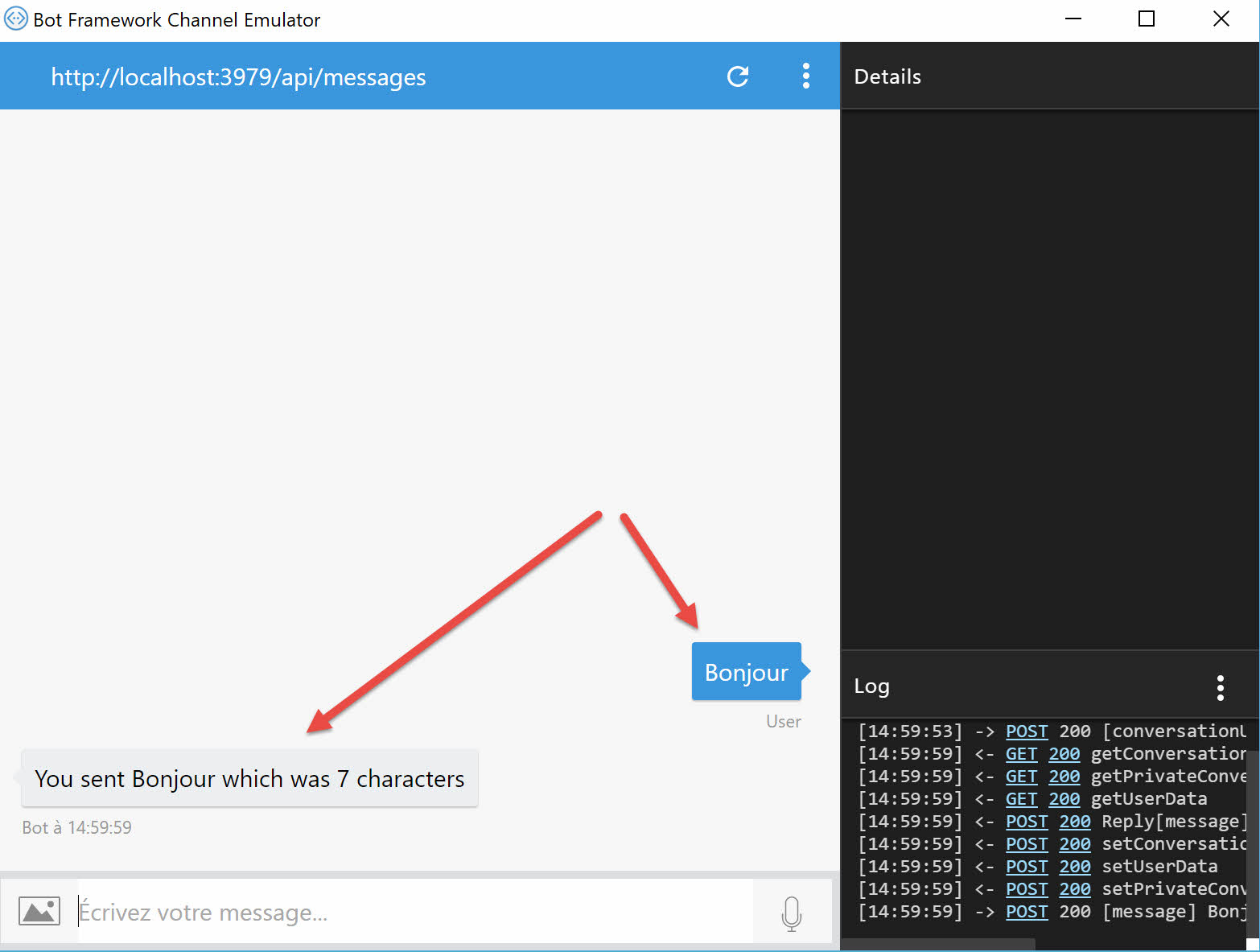Screen dimensions: 1260x952
Task: Select the Log section title
Action: coord(871,686)
